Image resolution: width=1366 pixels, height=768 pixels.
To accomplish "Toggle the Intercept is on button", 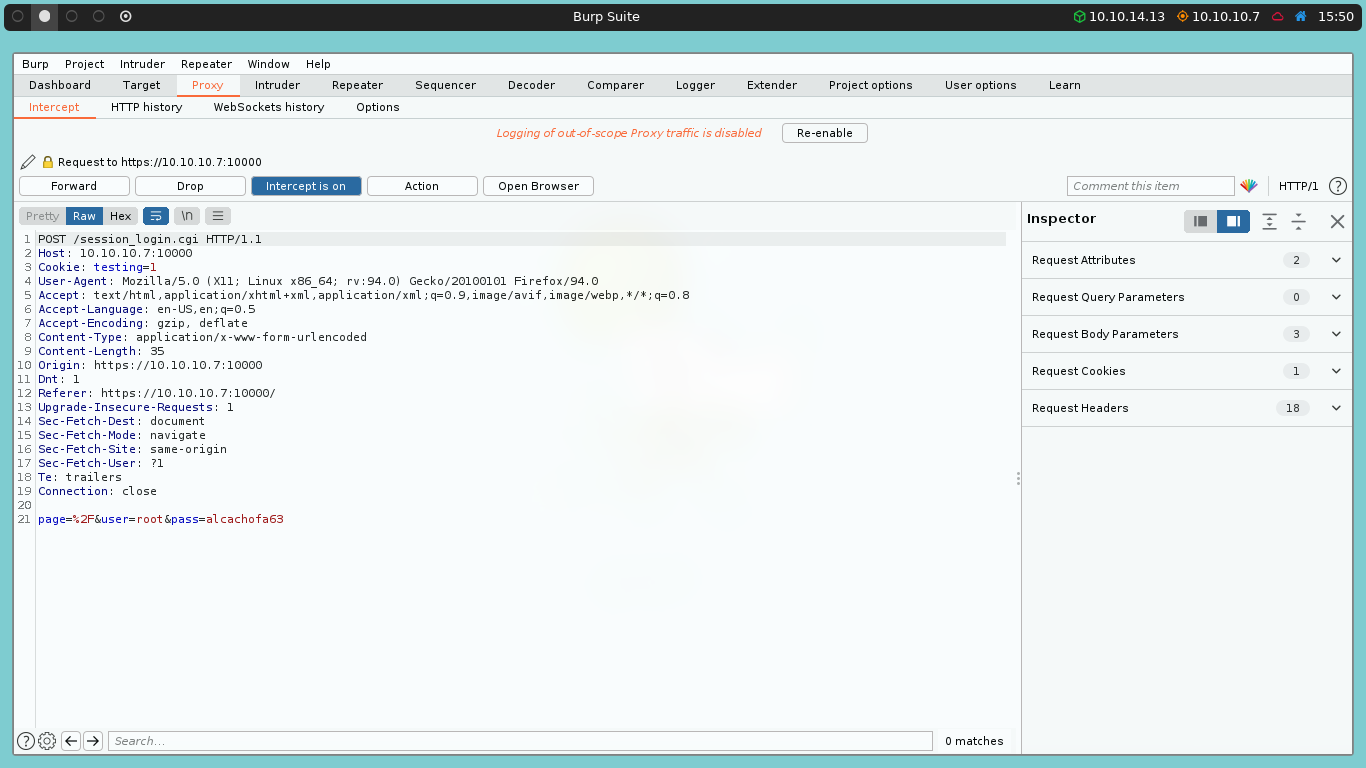I will (x=306, y=186).
